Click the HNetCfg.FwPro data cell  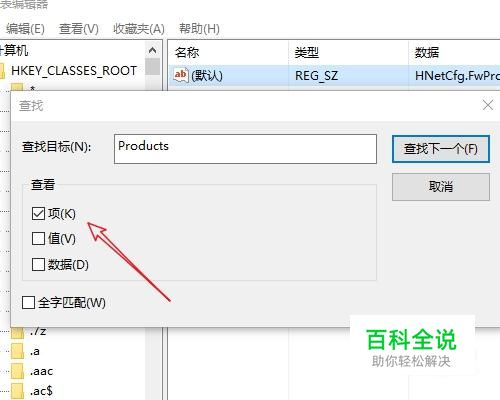click(457, 76)
